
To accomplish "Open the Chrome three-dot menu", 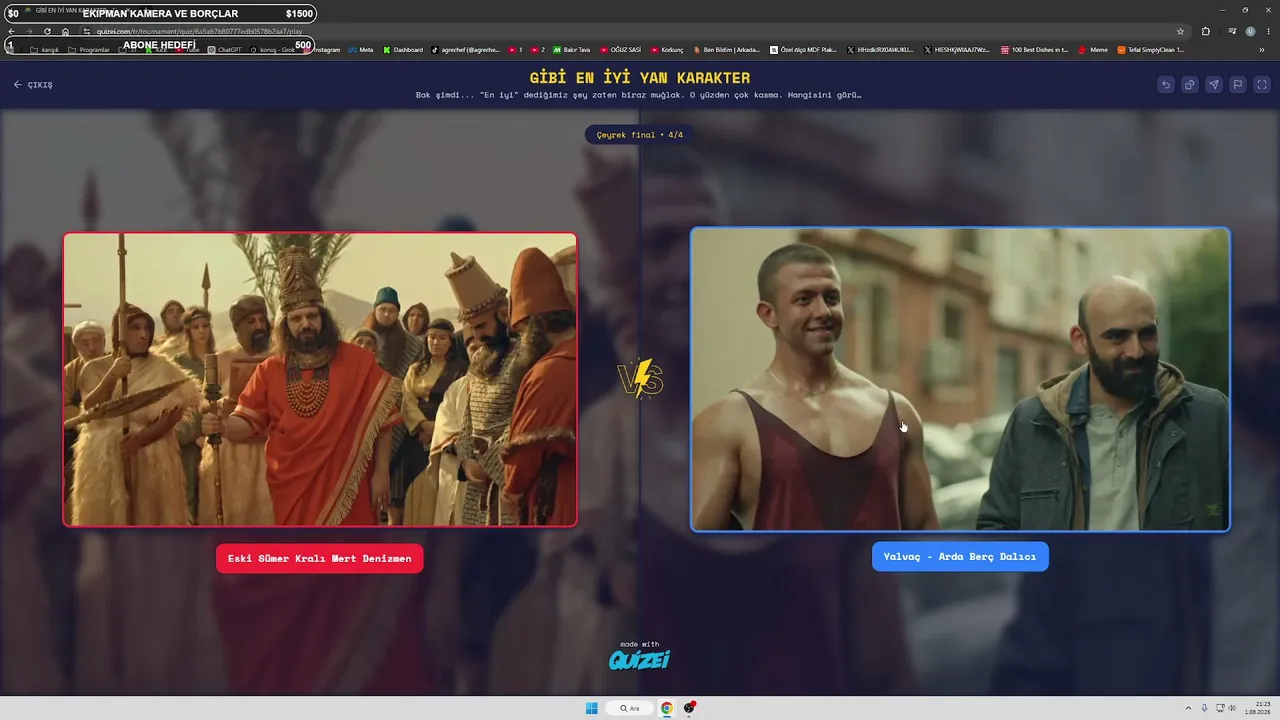I will (x=1267, y=31).
